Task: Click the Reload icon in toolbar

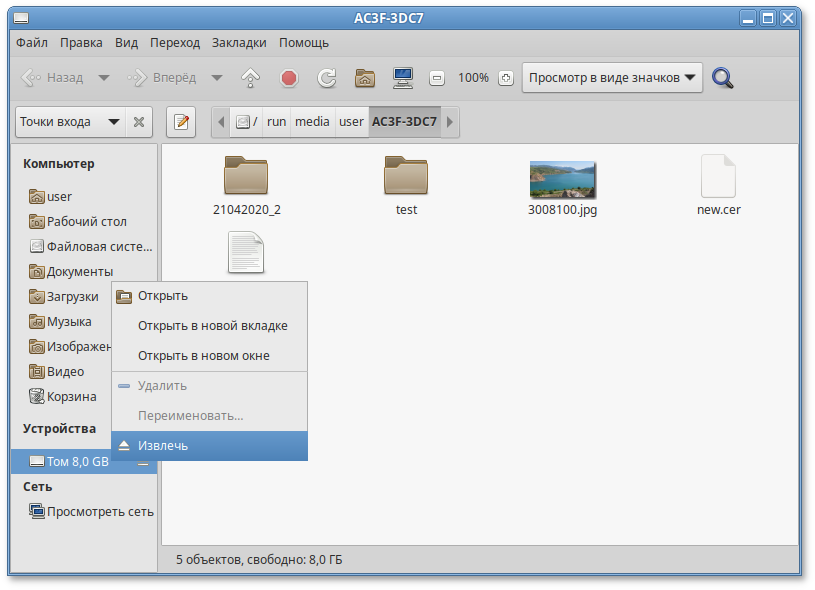Action: pyautogui.click(x=326, y=78)
